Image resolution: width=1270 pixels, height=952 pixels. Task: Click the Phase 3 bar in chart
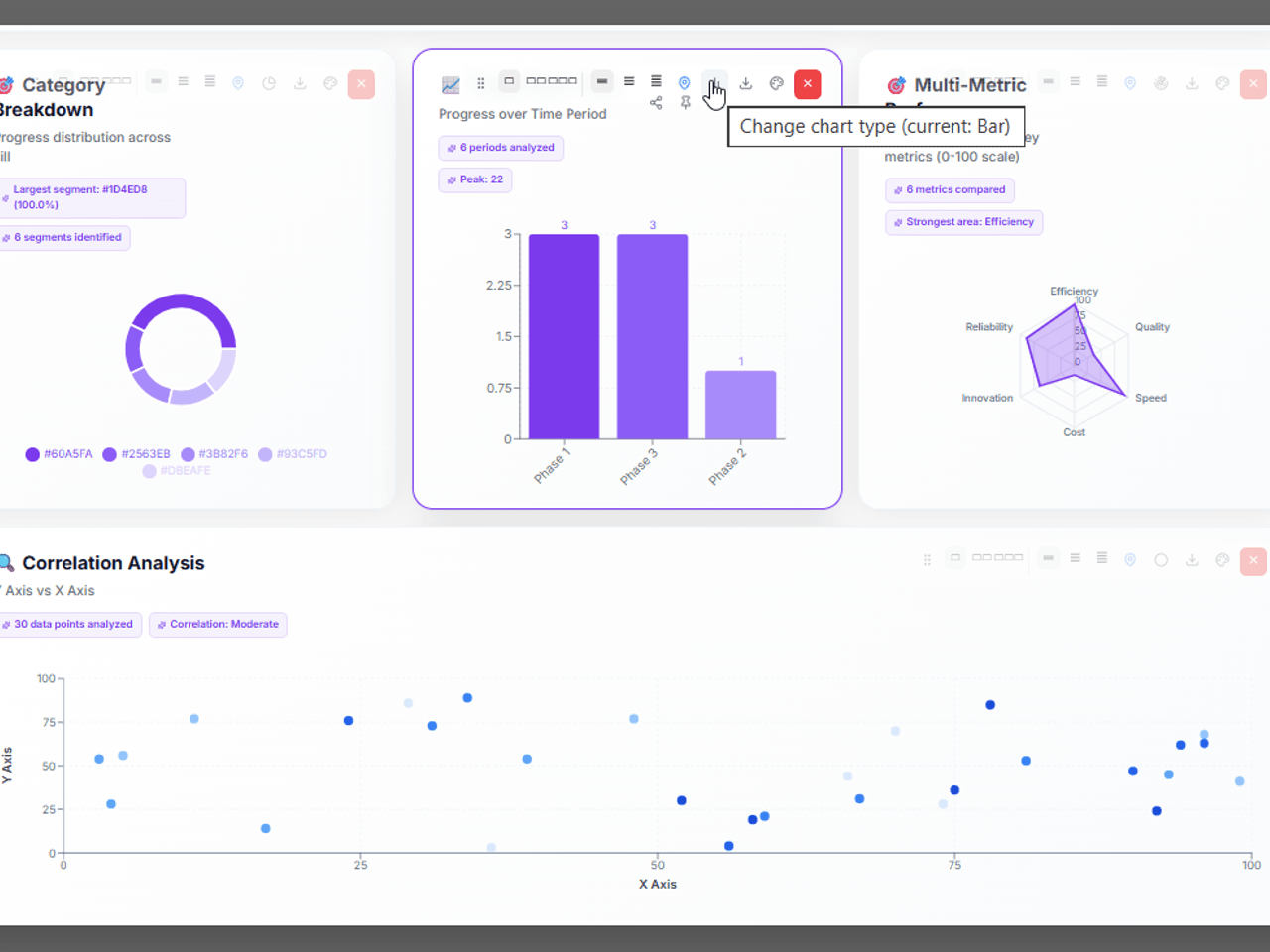(652, 336)
